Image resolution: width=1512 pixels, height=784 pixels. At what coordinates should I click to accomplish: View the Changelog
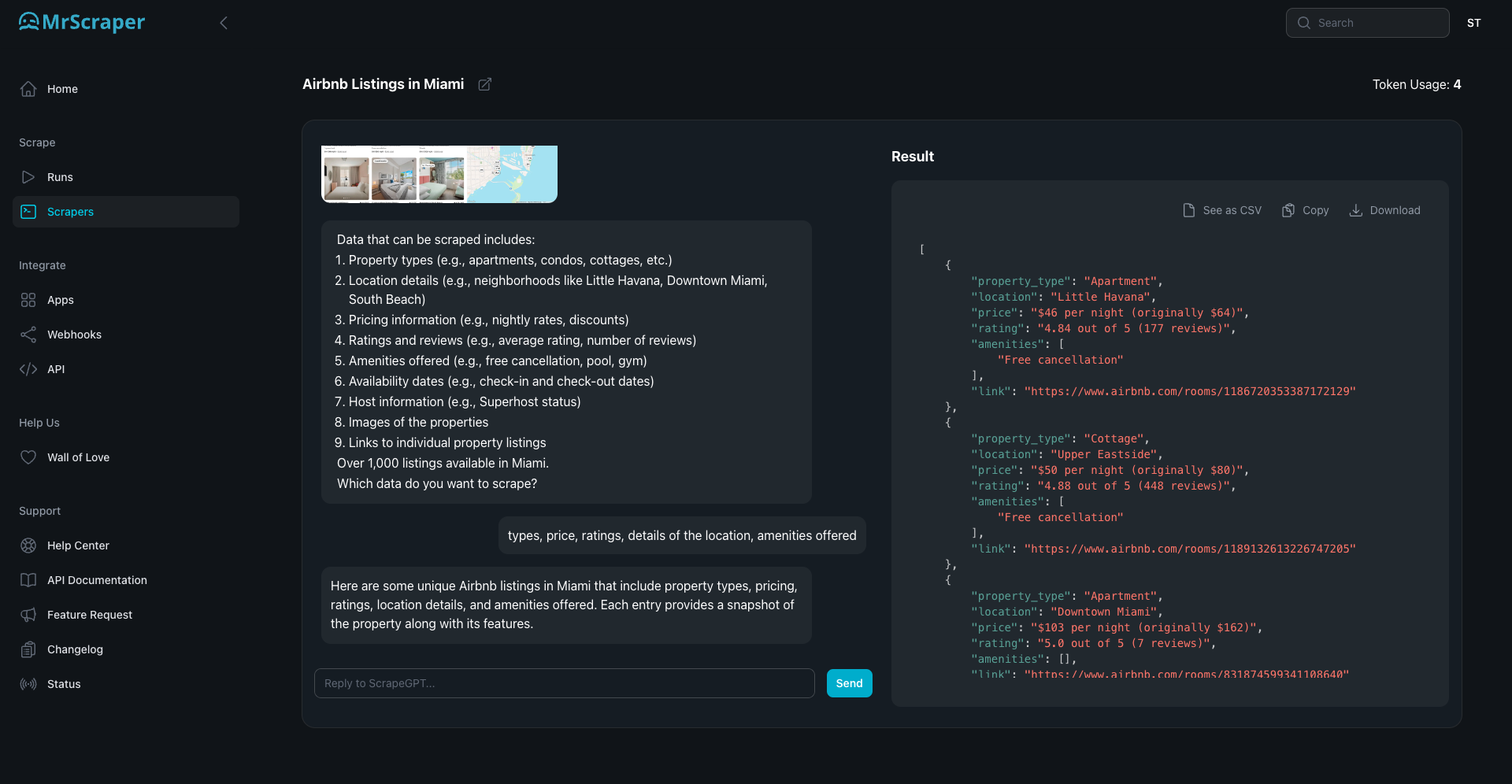(x=126, y=649)
